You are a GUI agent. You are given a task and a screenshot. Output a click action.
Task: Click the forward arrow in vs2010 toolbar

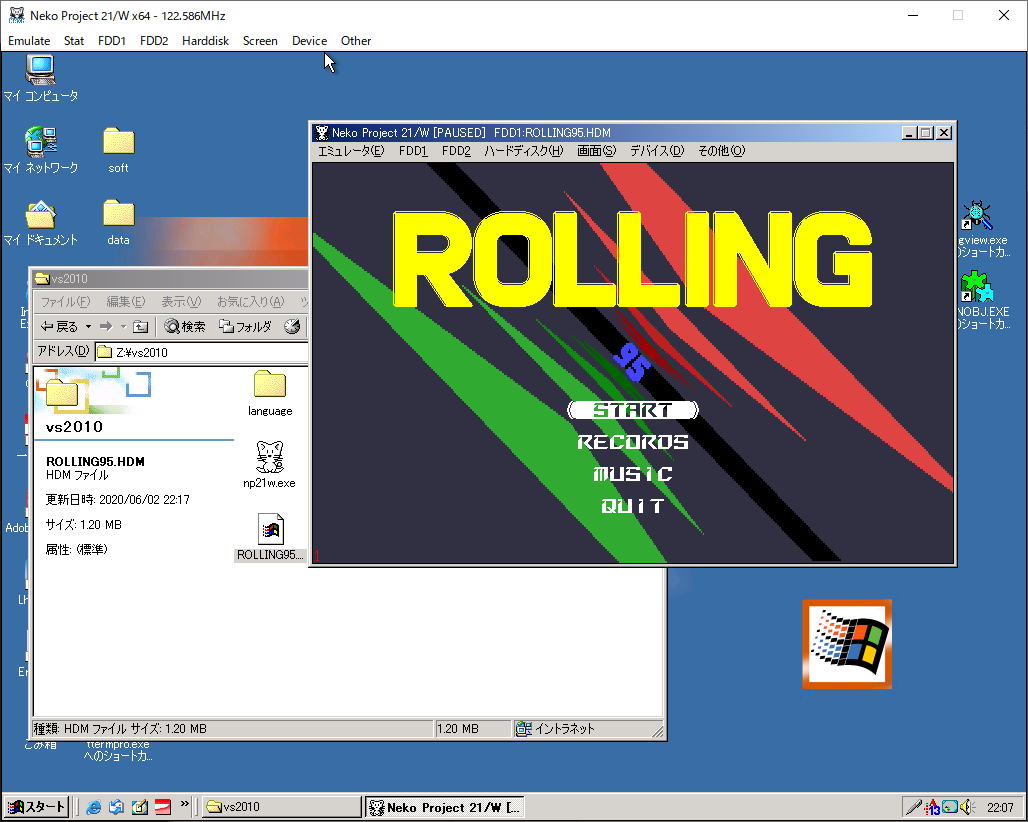coord(106,326)
